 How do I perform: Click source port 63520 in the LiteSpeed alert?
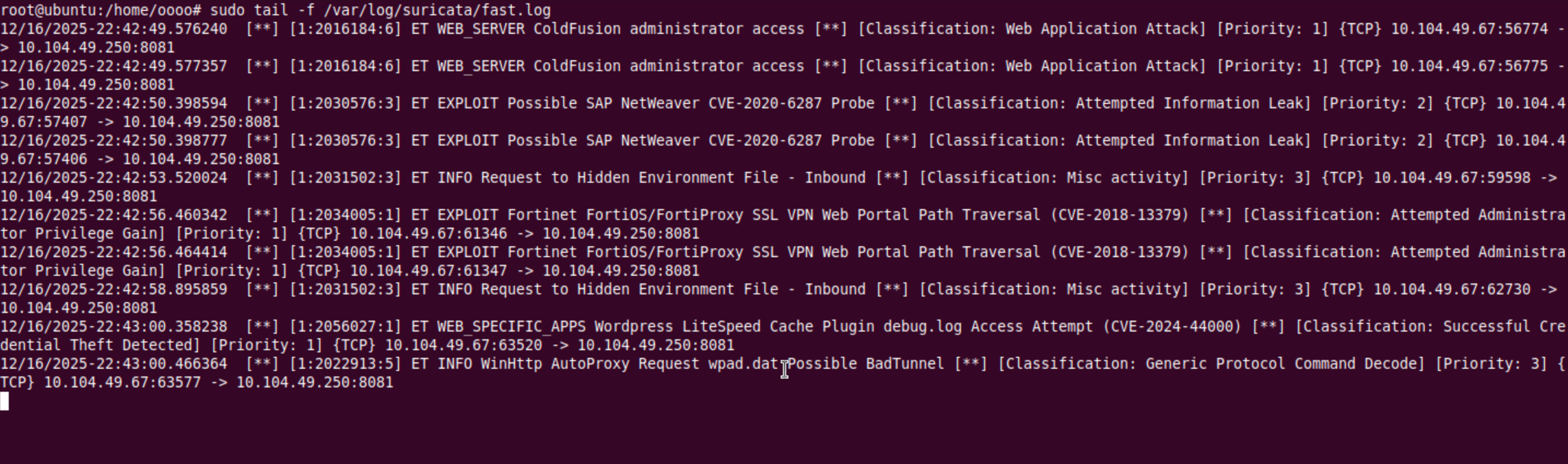pyautogui.click(x=520, y=345)
